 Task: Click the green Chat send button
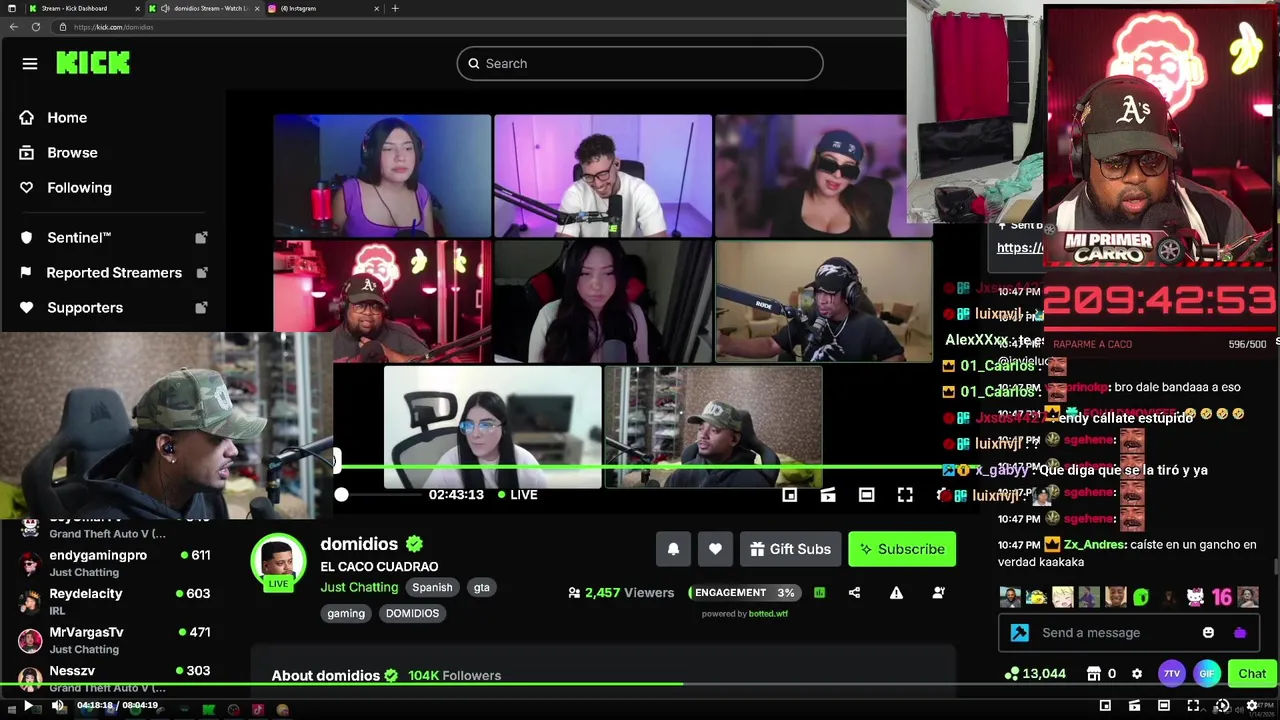click(1252, 674)
